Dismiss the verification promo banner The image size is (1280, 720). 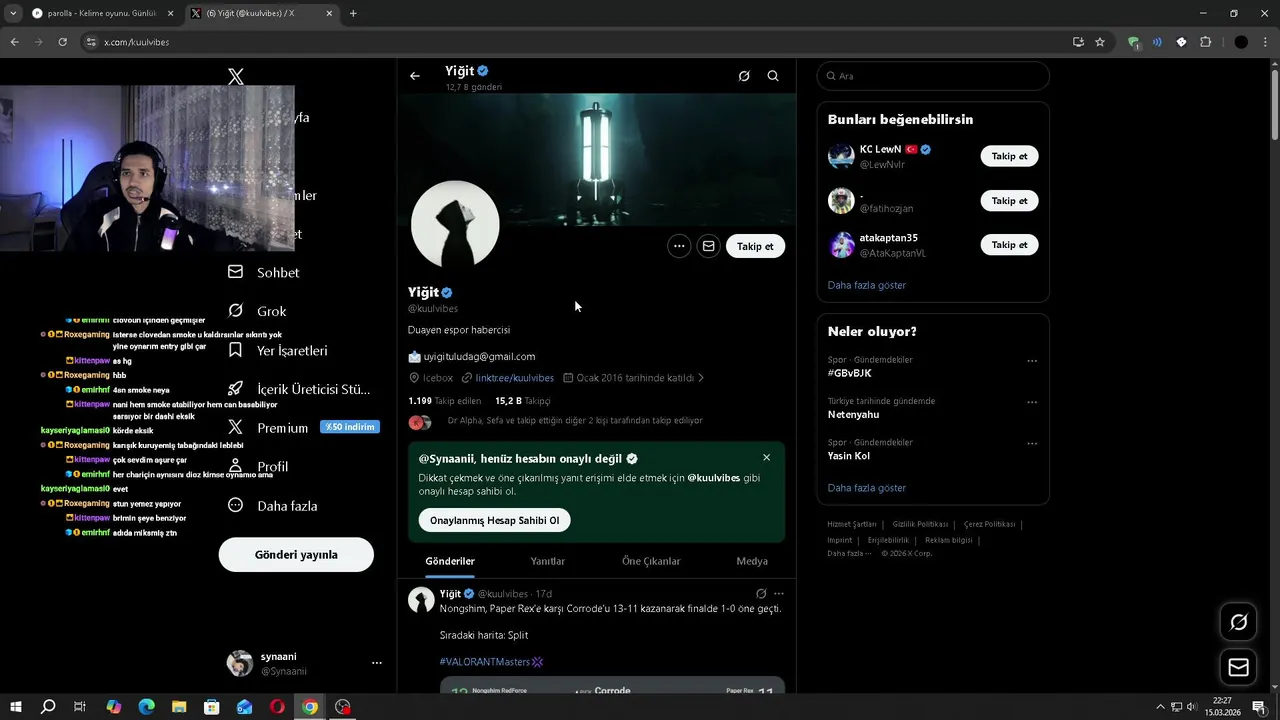[767, 458]
